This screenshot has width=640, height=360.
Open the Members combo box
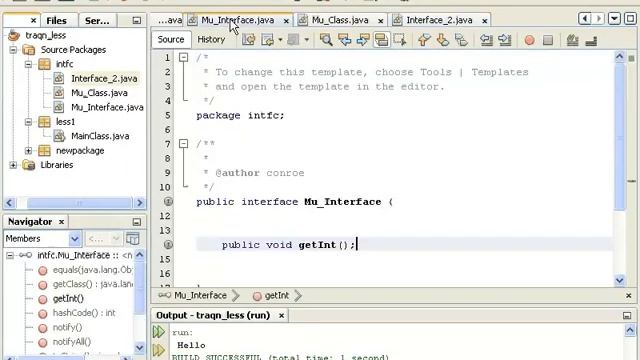click(x=42, y=239)
